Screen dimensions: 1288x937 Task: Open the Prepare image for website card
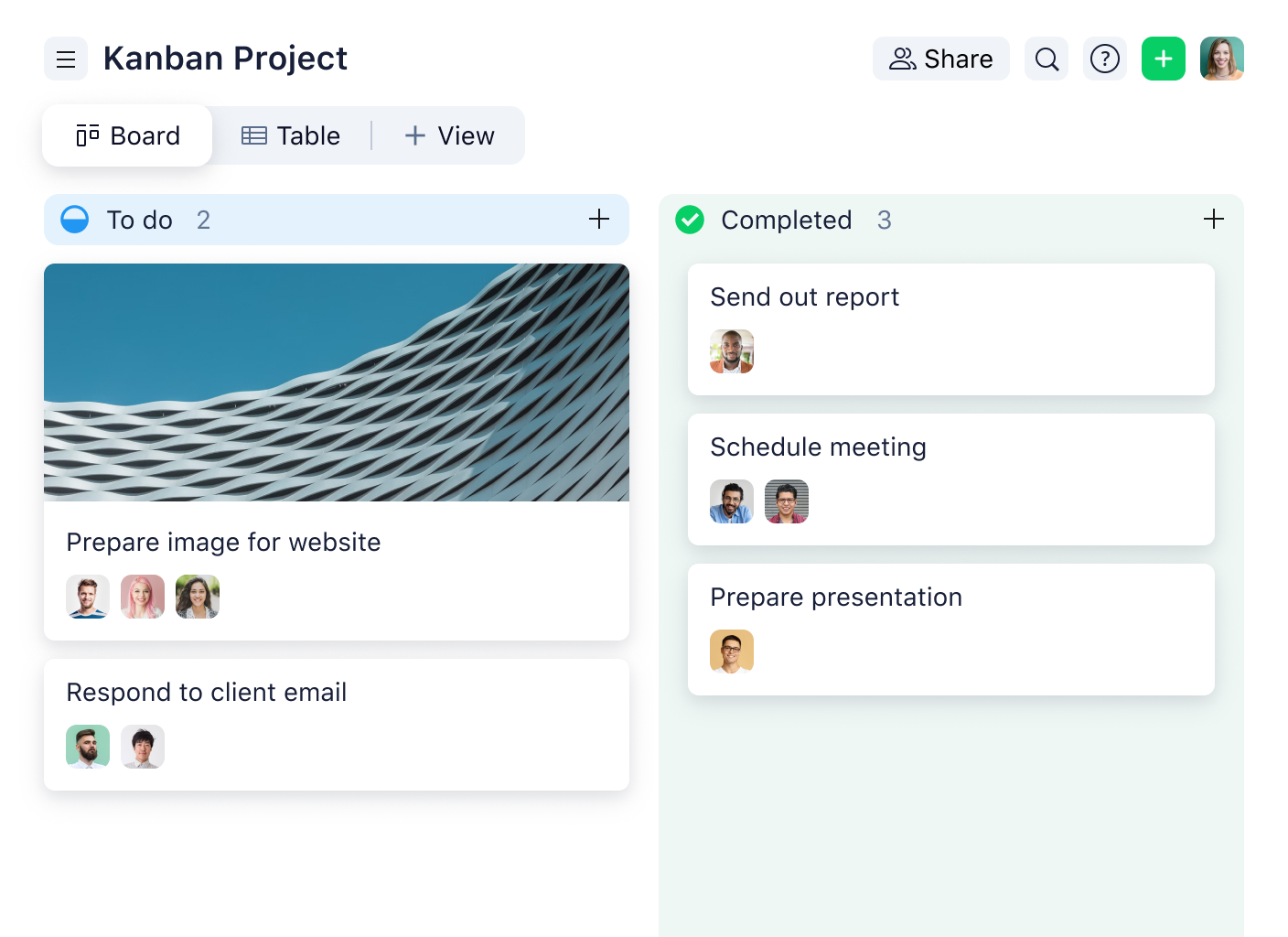tap(223, 542)
